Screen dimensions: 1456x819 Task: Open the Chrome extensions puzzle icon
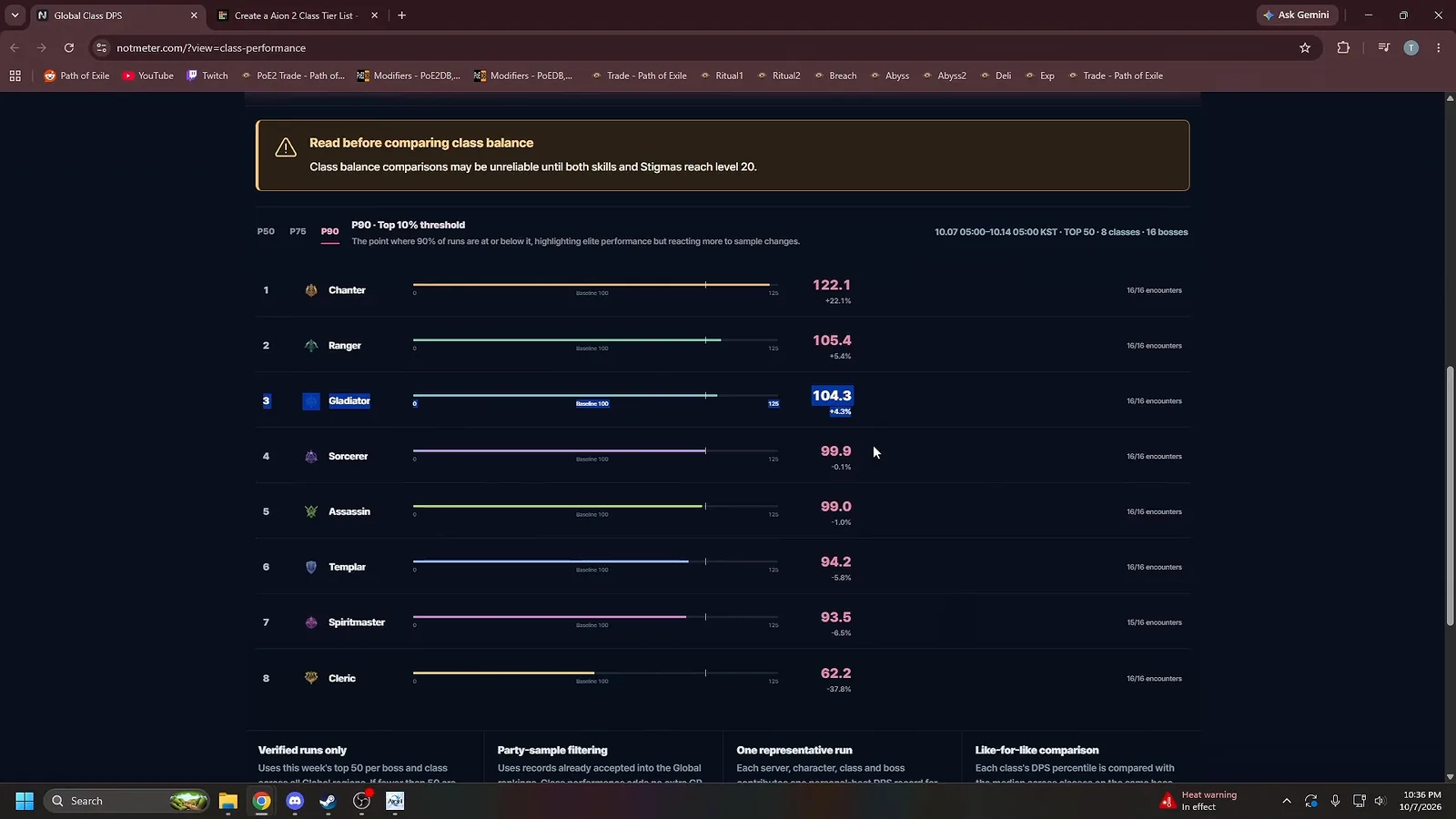(1343, 48)
